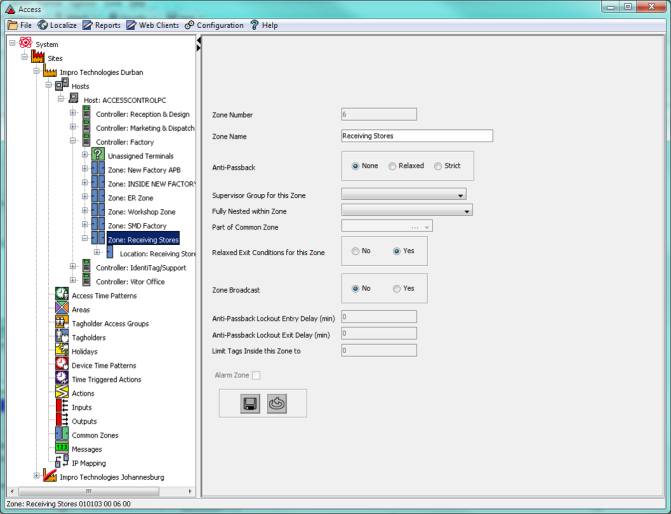Viewport: 671px width, 514px height.
Task: Set Zone Broadcast to No
Action: [x=355, y=289]
